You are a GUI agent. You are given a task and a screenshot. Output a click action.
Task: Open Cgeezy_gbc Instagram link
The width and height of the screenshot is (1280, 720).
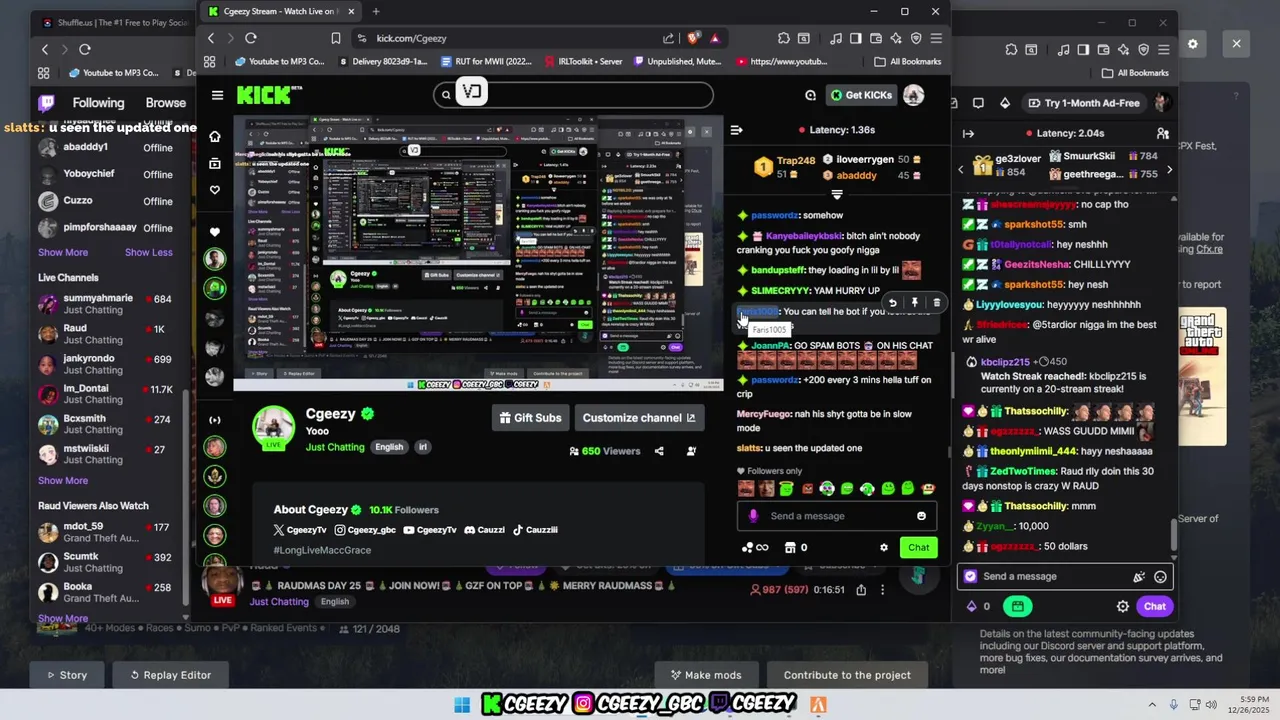click(x=366, y=530)
